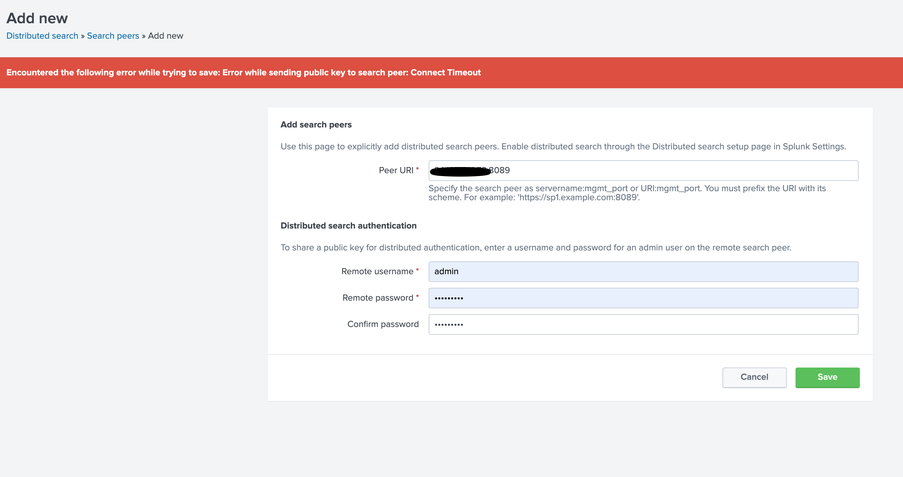Select the Remote username label
903x477 pixels.
point(379,271)
